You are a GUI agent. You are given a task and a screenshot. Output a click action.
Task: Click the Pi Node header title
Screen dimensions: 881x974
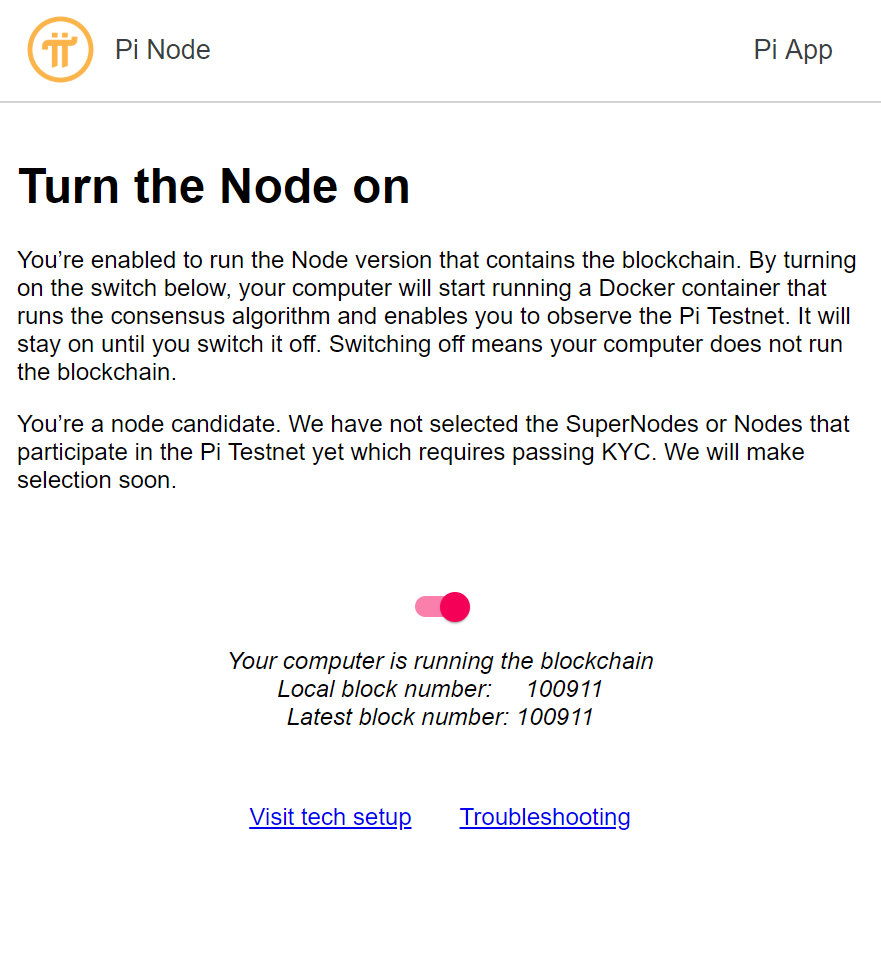[x=162, y=50]
